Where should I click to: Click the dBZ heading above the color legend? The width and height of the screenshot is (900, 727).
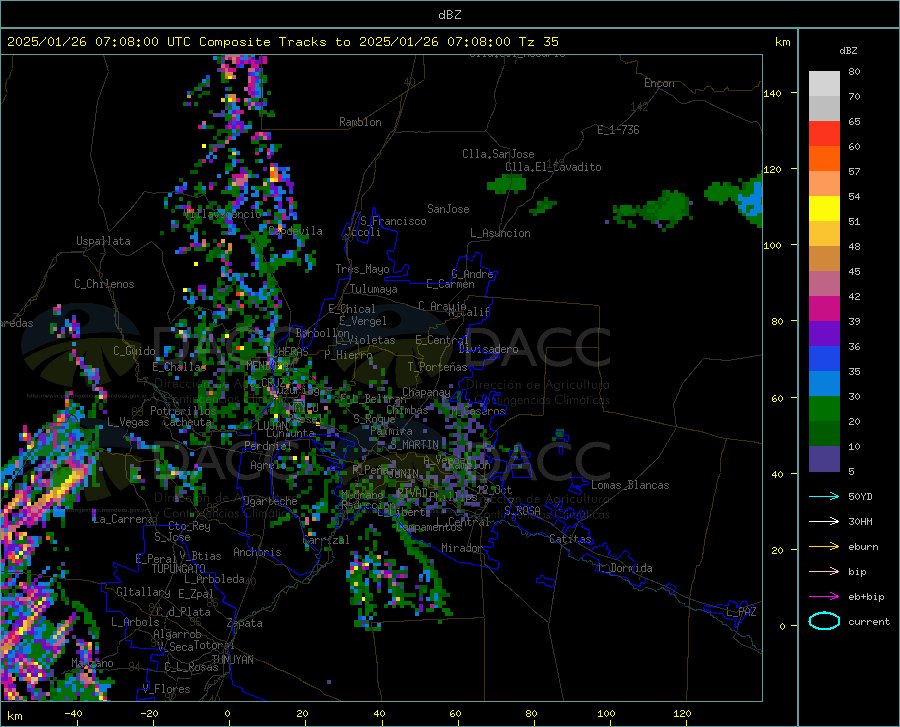[x=848, y=50]
